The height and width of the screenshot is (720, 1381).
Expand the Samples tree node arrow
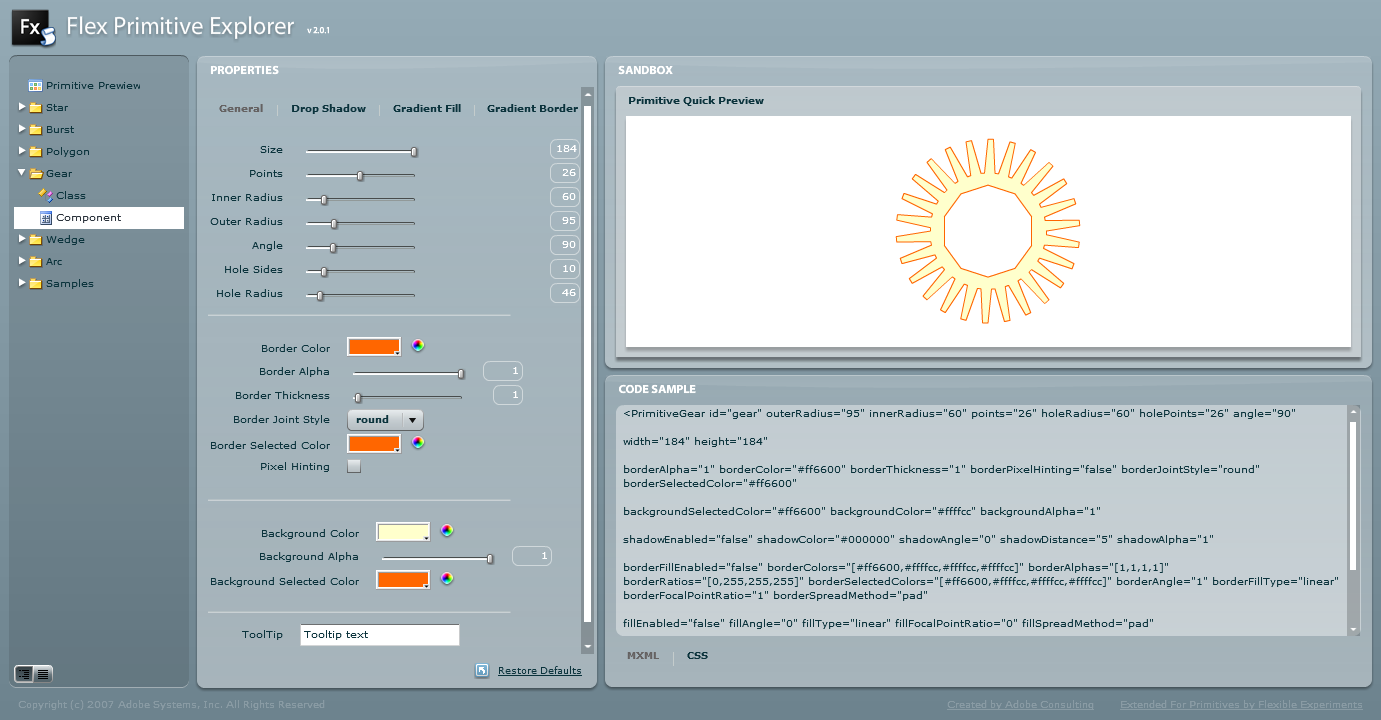click(x=22, y=283)
